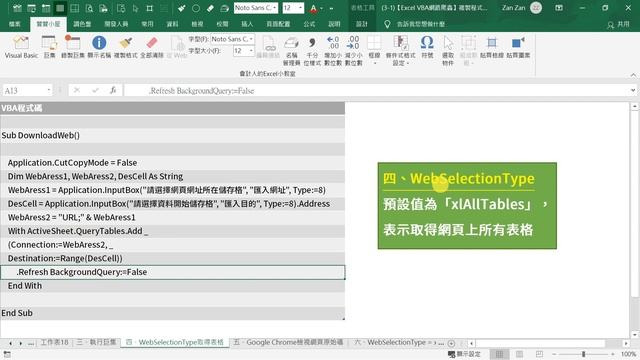Open sheet tab 三、執行巨集
The image size is (640, 360).
click(x=96, y=342)
